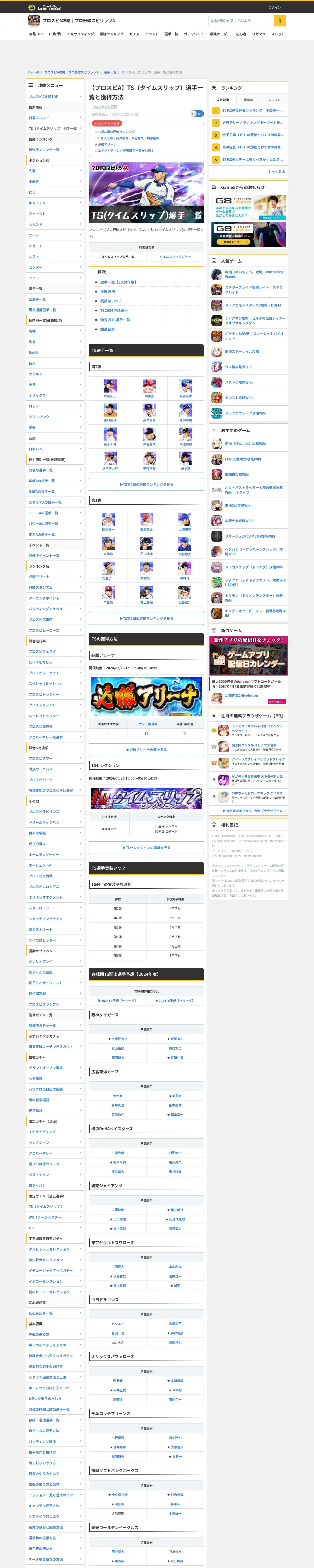Open the 攻略メニュー hamburger icon
Screen dimensions: 314x1568
(31, 85)
